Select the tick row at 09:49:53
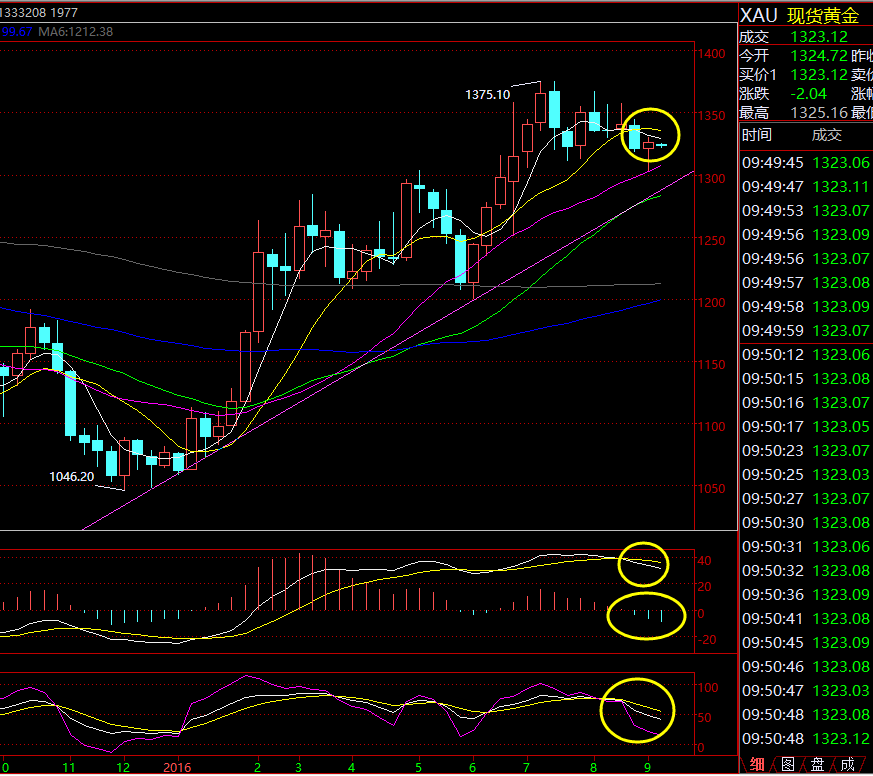Image resolution: width=873 pixels, height=776 pixels. click(806, 210)
